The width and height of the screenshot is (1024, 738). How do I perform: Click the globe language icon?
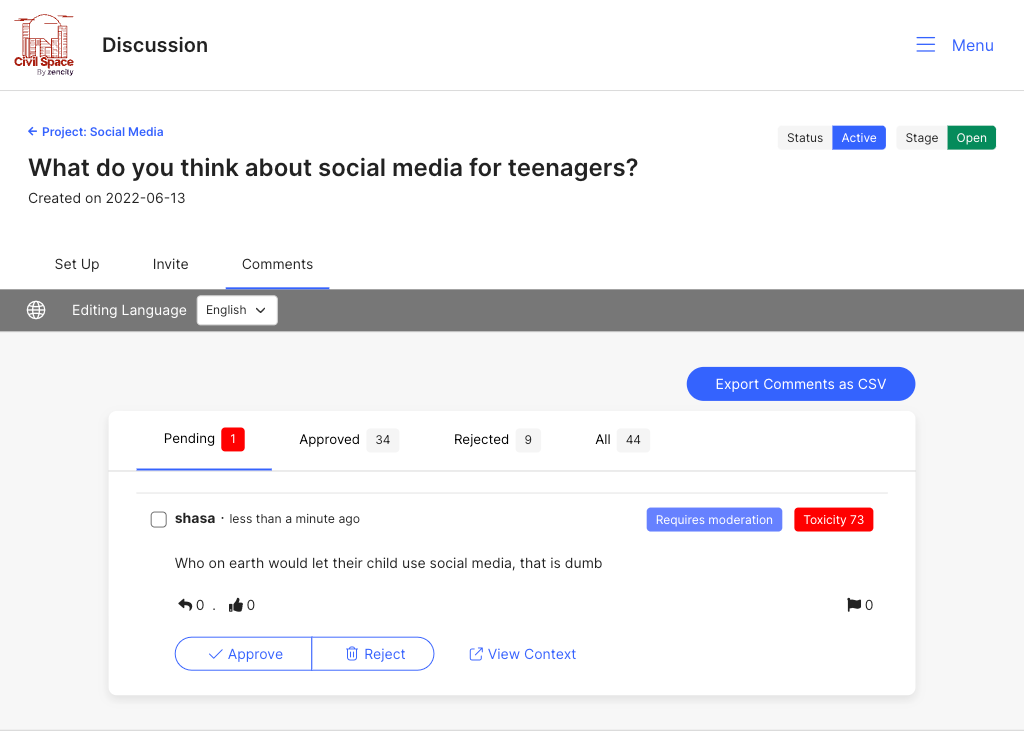(36, 310)
